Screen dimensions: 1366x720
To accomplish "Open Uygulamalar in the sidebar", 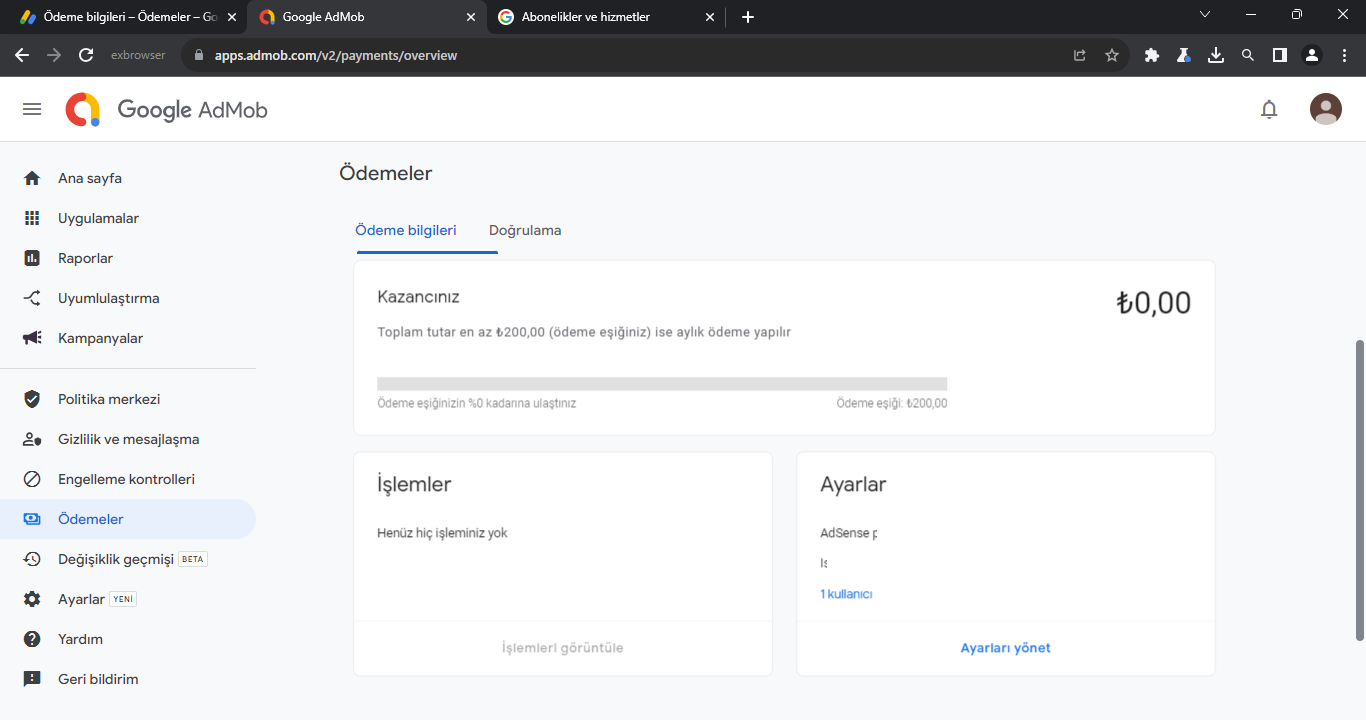I will click(128, 218).
